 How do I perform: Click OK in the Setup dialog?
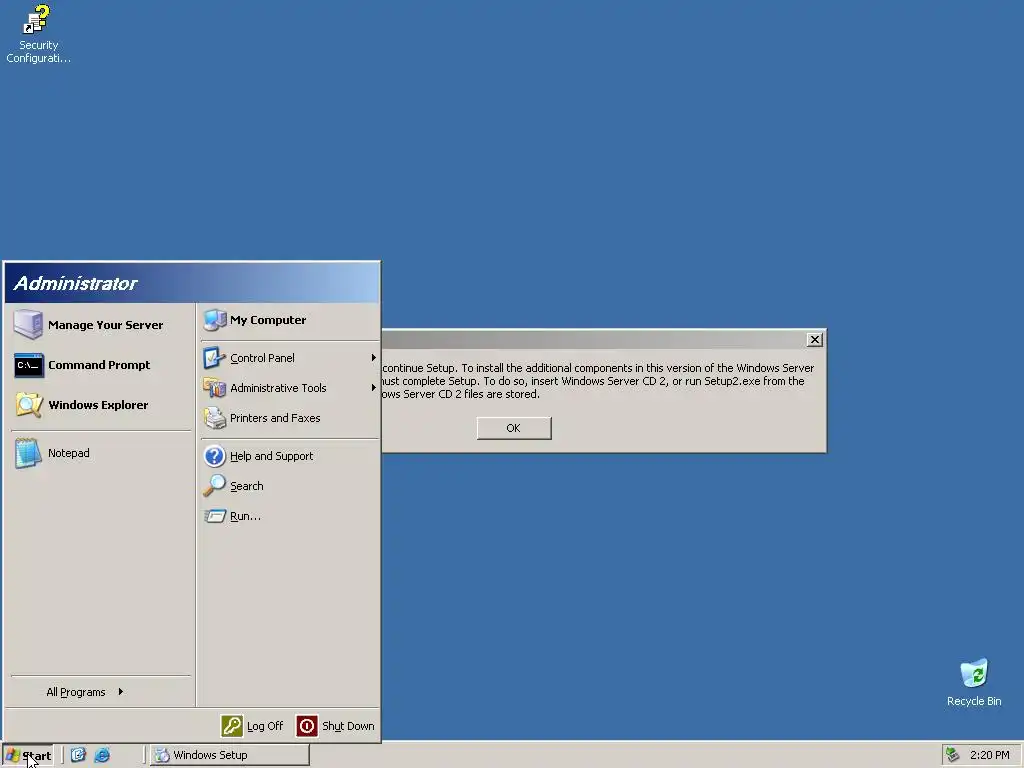[x=514, y=428]
